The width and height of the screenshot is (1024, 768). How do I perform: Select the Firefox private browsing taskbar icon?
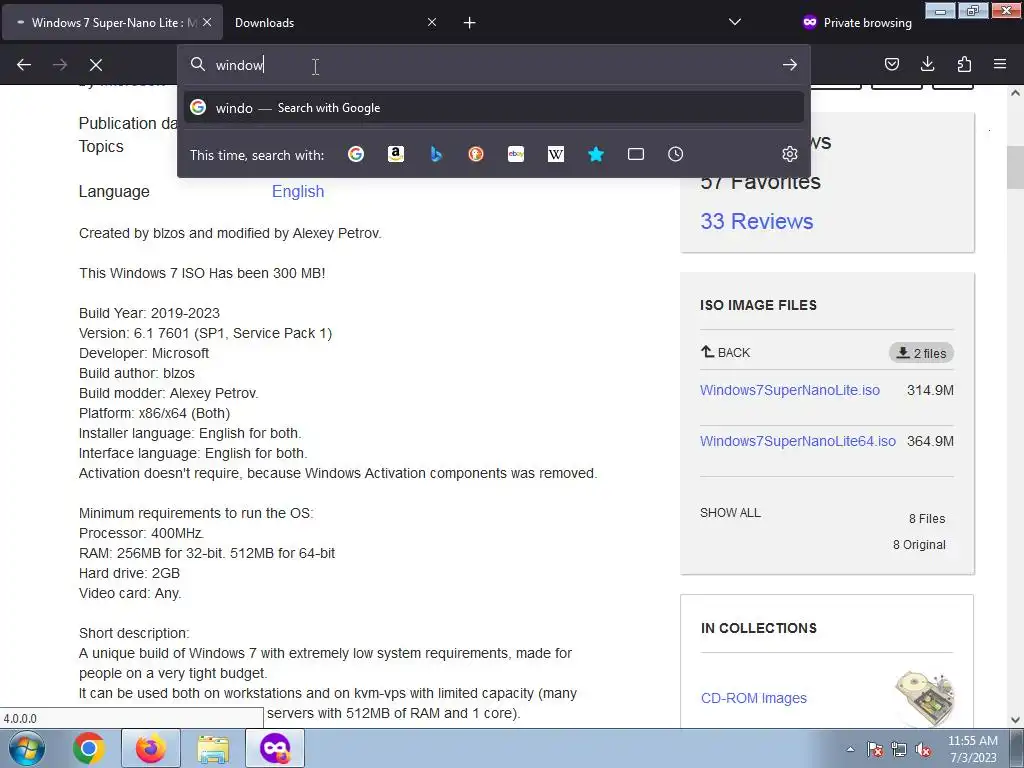(274, 748)
